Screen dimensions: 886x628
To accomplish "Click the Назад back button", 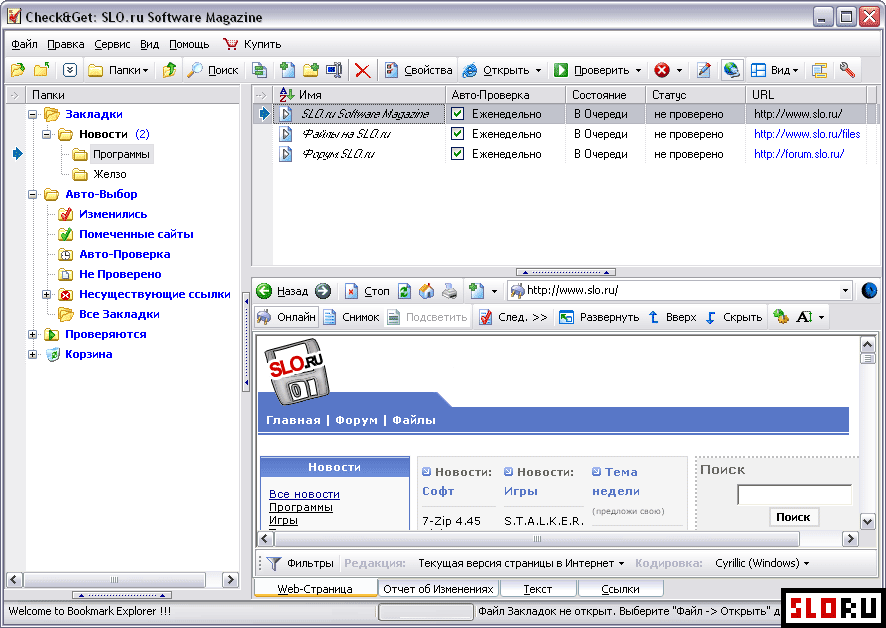I will (282, 291).
